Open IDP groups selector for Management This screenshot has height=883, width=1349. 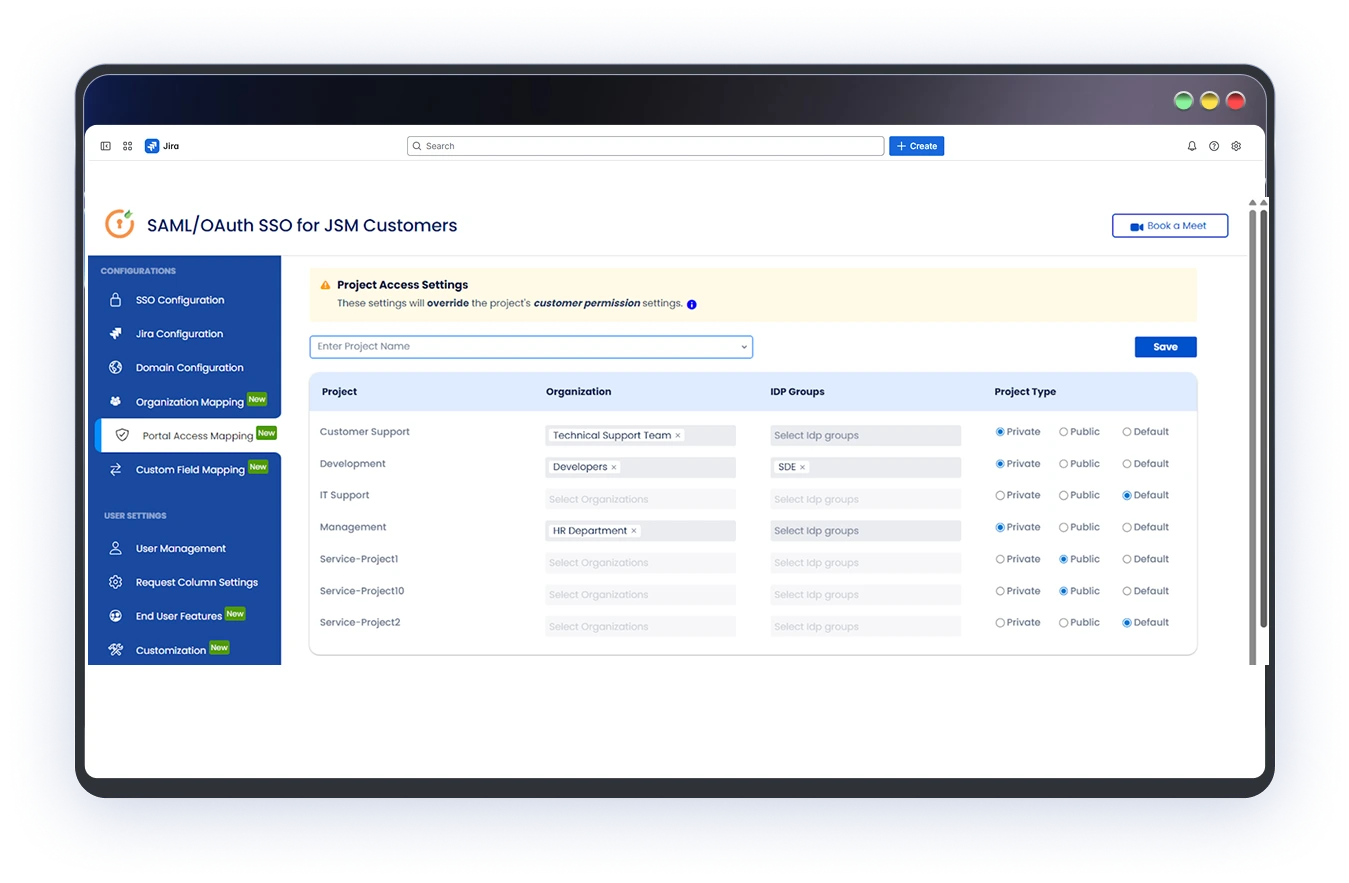coord(865,531)
